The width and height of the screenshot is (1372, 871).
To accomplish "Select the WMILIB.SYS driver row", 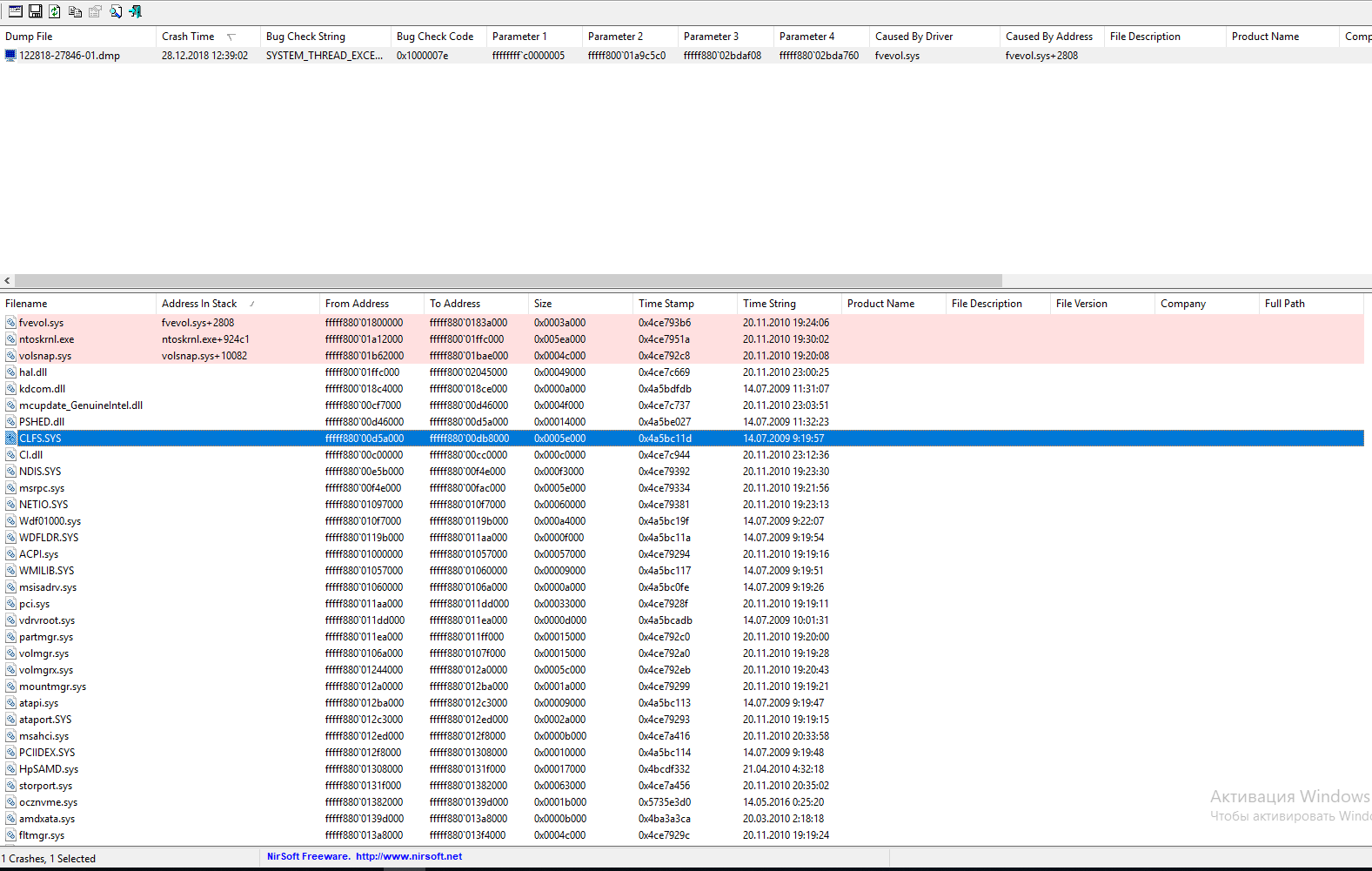I will pos(682,571).
